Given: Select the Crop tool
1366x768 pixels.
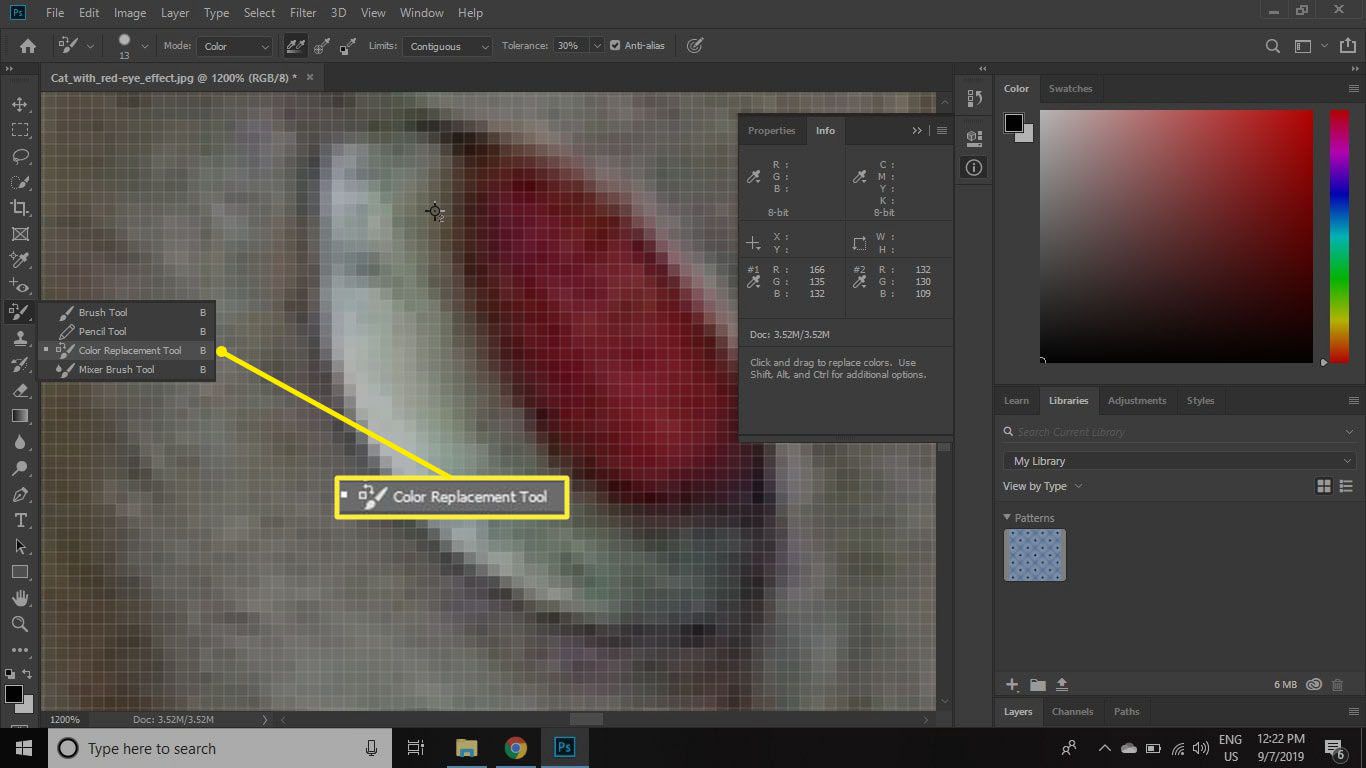Looking at the screenshot, I should tap(19, 208).
